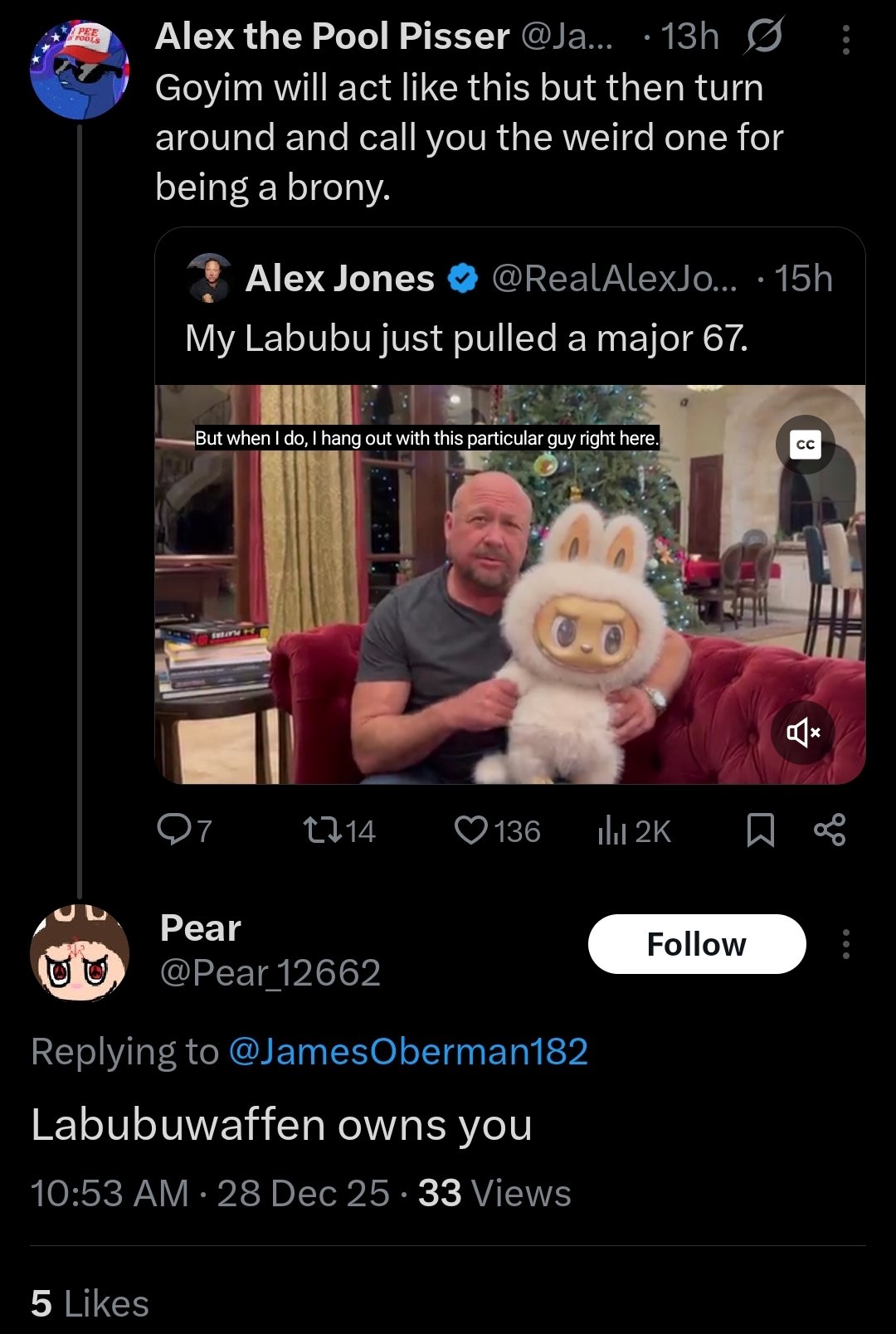Tap the share icon
The width and height of the screenshot is (896, 1334).
click(x=830, y=830)
